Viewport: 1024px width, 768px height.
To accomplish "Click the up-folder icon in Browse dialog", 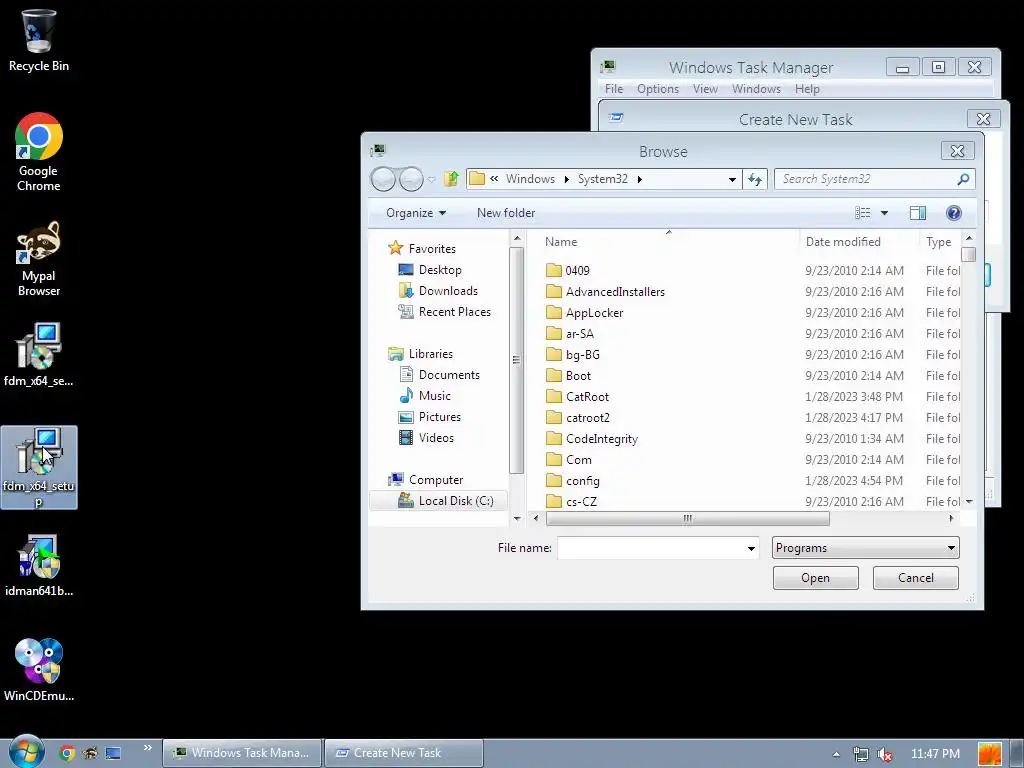I will click(451, 179).
